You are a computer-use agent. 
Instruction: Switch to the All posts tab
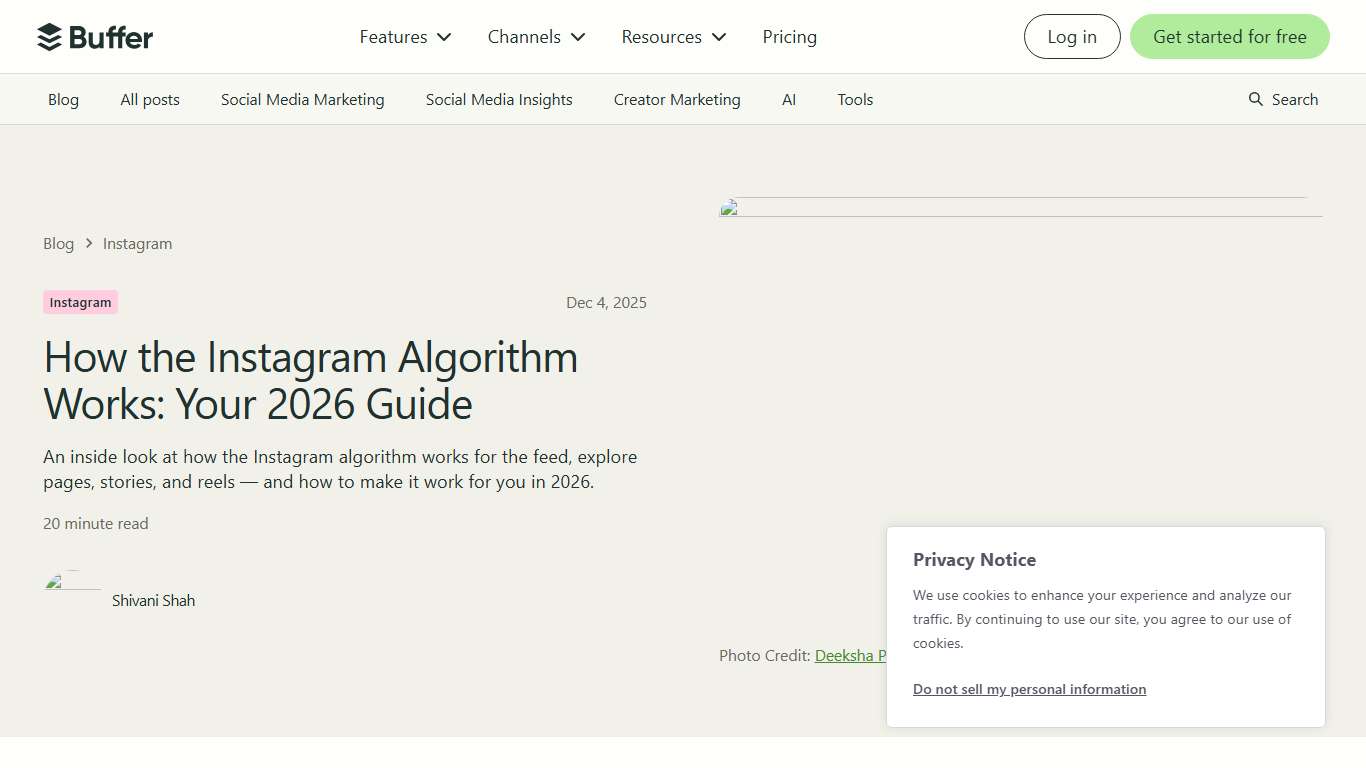point(149,99)
